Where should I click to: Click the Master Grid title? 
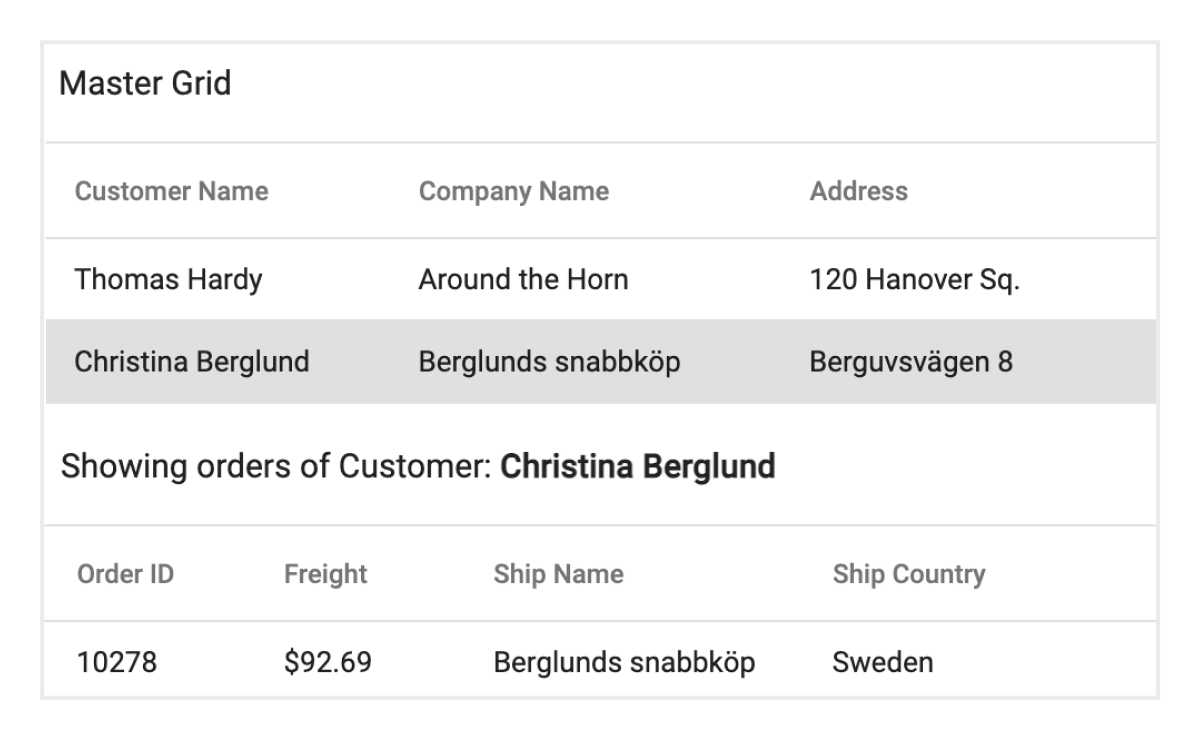pos(145,84)
